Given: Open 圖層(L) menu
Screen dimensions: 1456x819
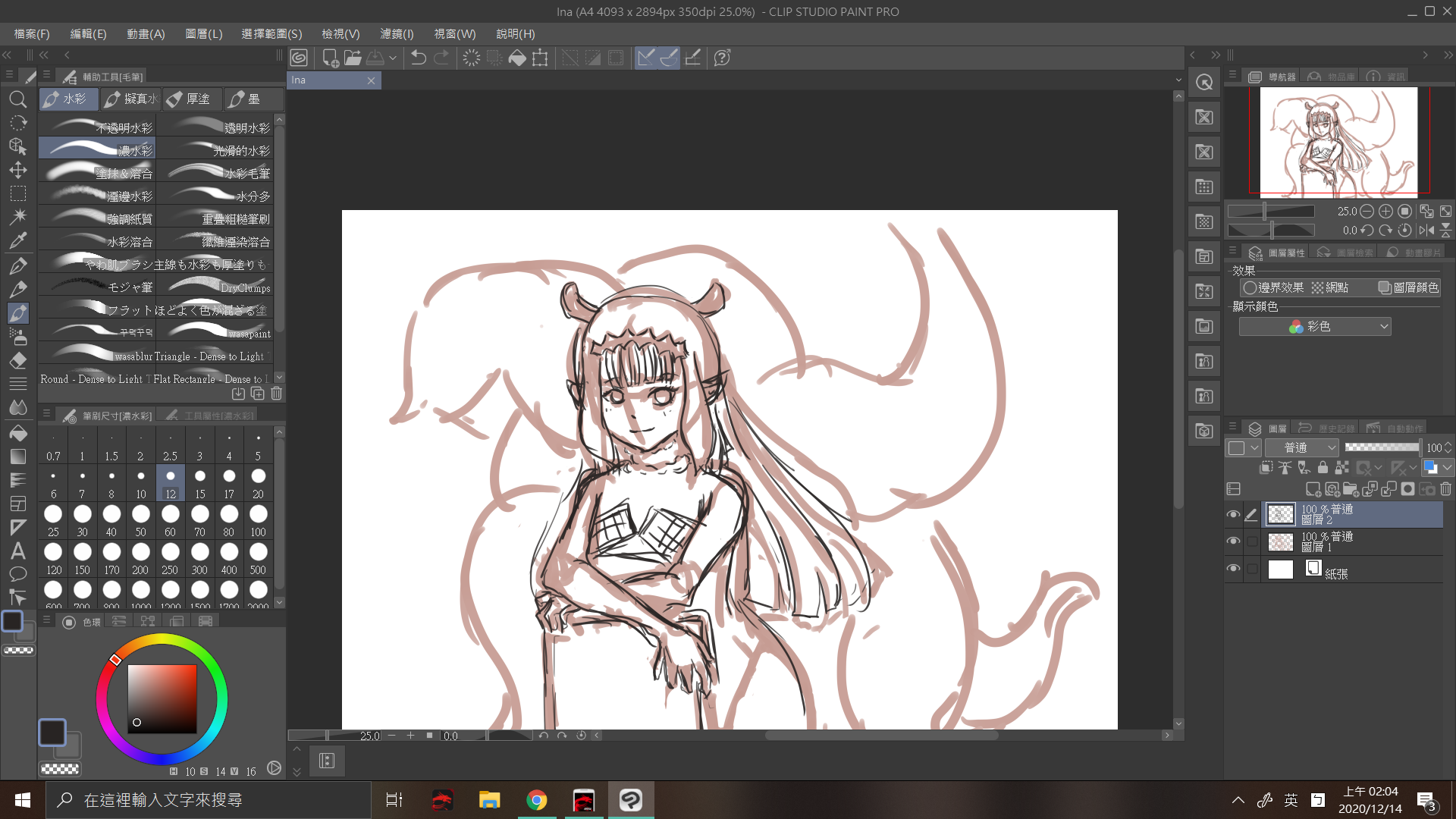Looking at the screenshot, I should pos(204,34).
